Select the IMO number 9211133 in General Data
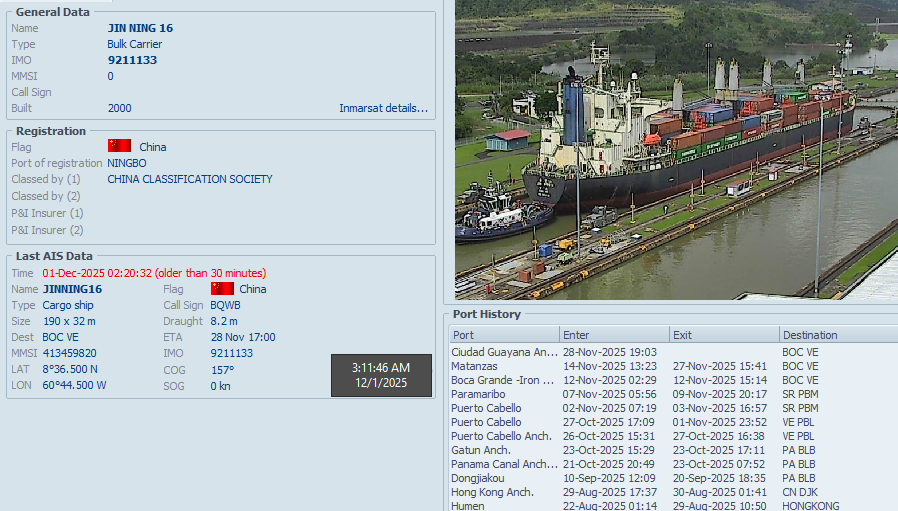The image size is (898, 511). (x=132, y=60)
